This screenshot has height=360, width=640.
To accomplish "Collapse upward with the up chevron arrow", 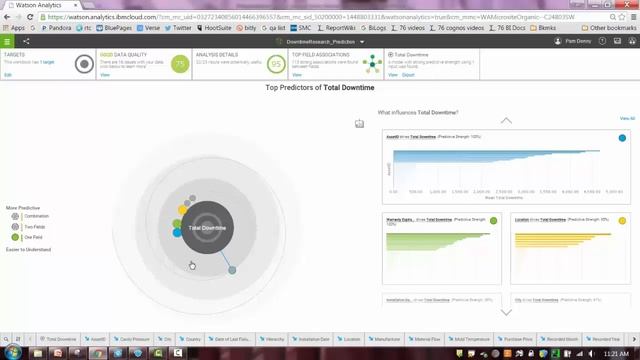I will coord(506,120).
